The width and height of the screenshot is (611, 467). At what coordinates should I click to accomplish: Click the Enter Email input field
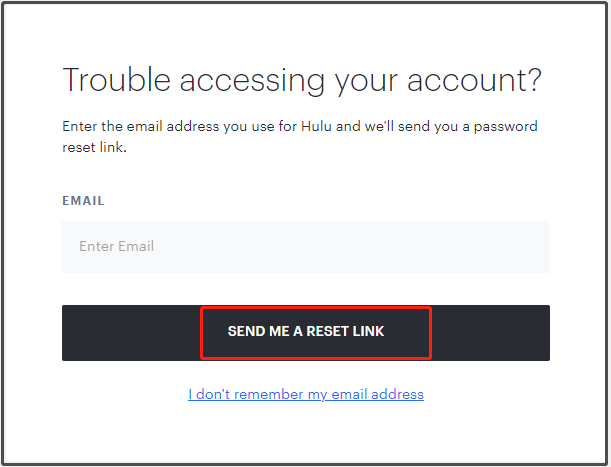(x=306, y=247)
